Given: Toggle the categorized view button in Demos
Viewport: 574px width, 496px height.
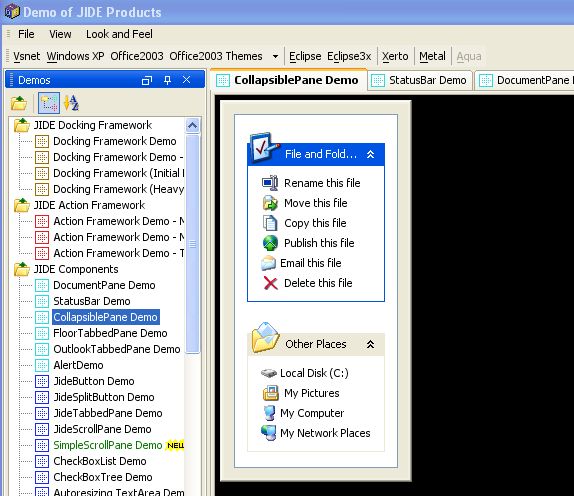Looking at the screenshot, I should point(49,103).
